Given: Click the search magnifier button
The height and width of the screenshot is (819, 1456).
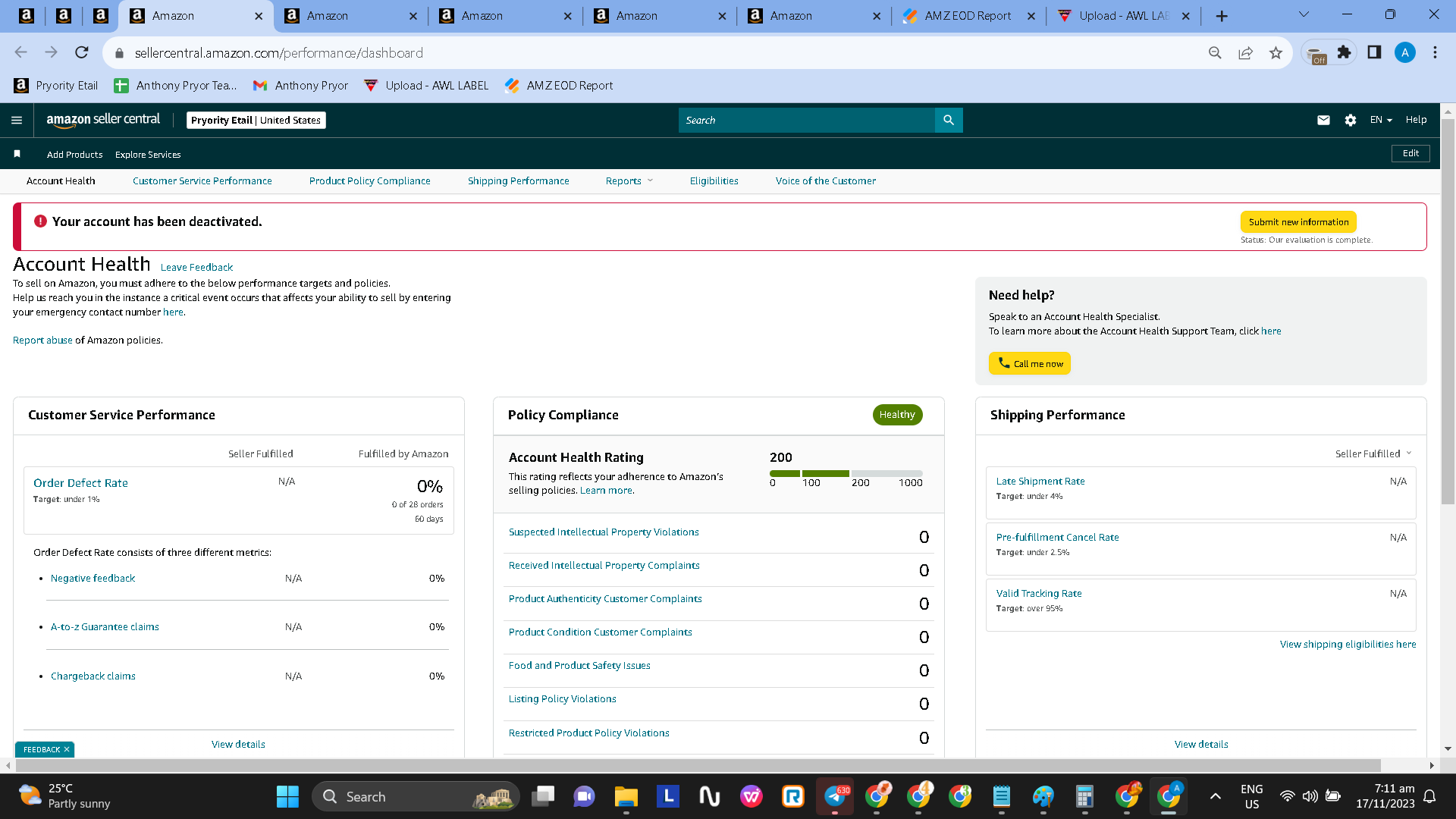Looking at the screenshot, I should coord(949,120).
